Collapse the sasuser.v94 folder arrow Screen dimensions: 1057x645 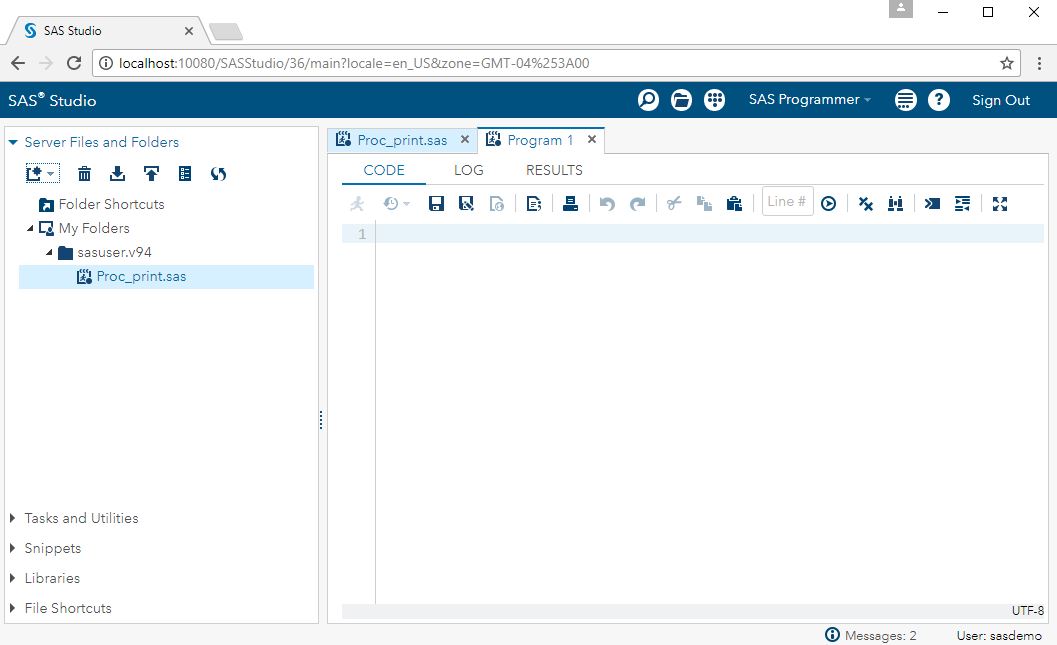pos(49,253)
